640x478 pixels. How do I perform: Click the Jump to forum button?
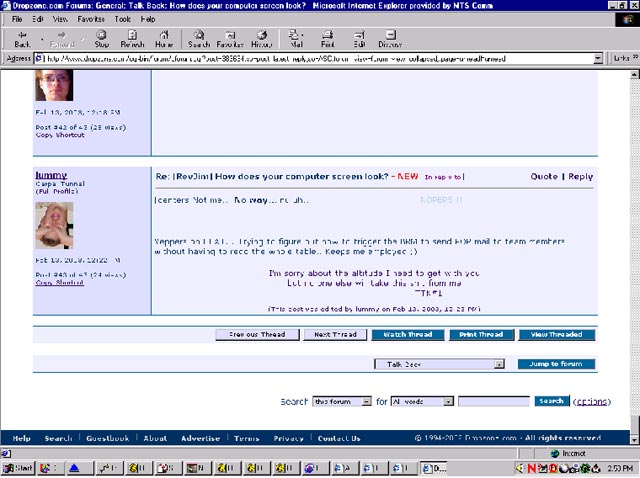556,364
